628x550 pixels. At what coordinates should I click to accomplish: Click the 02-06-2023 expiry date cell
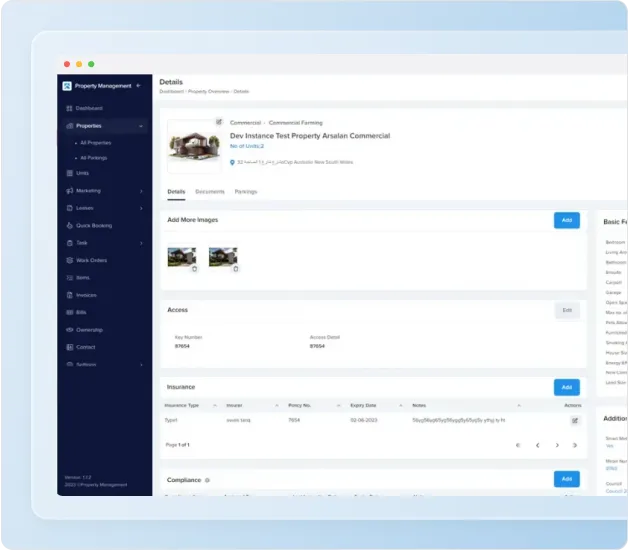[364, 420]
